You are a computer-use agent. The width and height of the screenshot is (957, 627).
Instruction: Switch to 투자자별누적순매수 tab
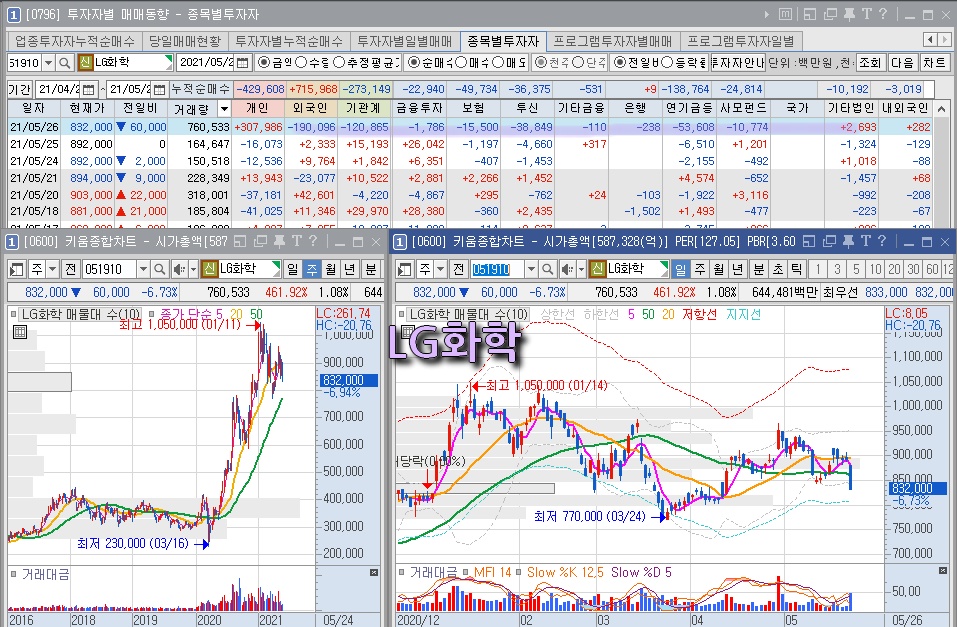(x=289, y=41)
